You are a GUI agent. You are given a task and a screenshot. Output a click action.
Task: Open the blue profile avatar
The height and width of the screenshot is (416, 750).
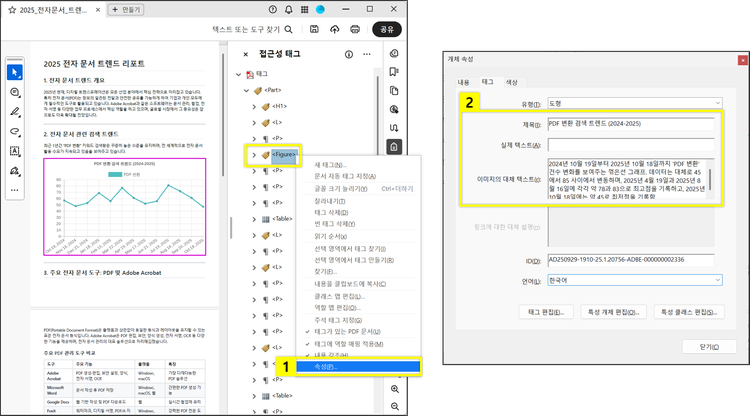(x=320, y=10)
